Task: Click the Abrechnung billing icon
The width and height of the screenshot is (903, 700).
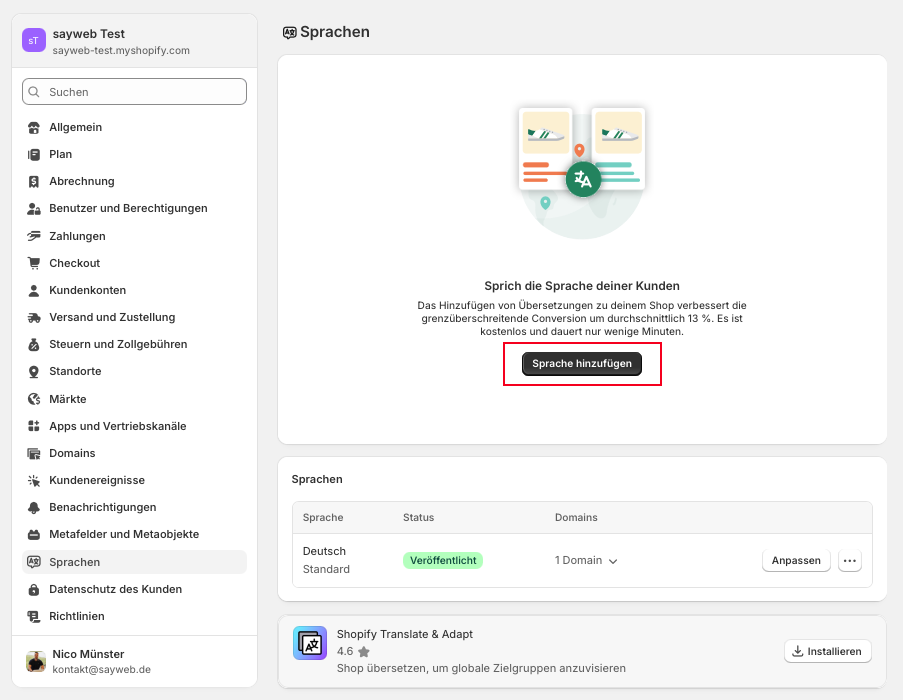Action: pos(34,181)
